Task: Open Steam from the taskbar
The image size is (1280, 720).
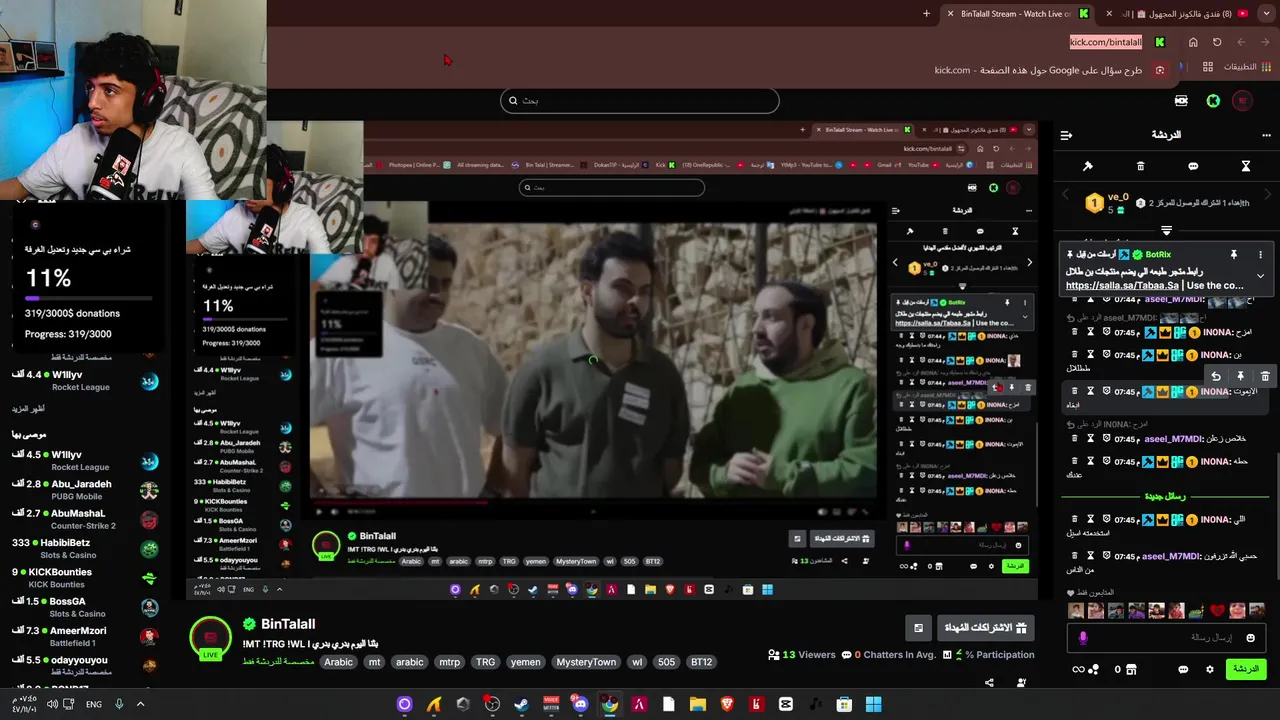Action: [521, 704]
